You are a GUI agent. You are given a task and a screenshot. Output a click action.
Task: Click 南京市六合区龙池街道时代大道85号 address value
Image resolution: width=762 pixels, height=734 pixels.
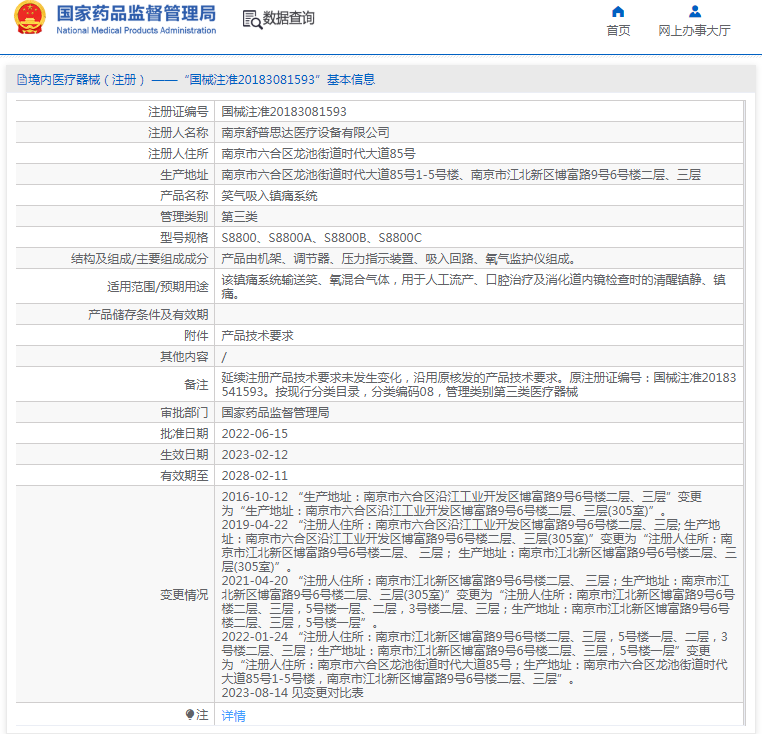click(x=318, y=154)
